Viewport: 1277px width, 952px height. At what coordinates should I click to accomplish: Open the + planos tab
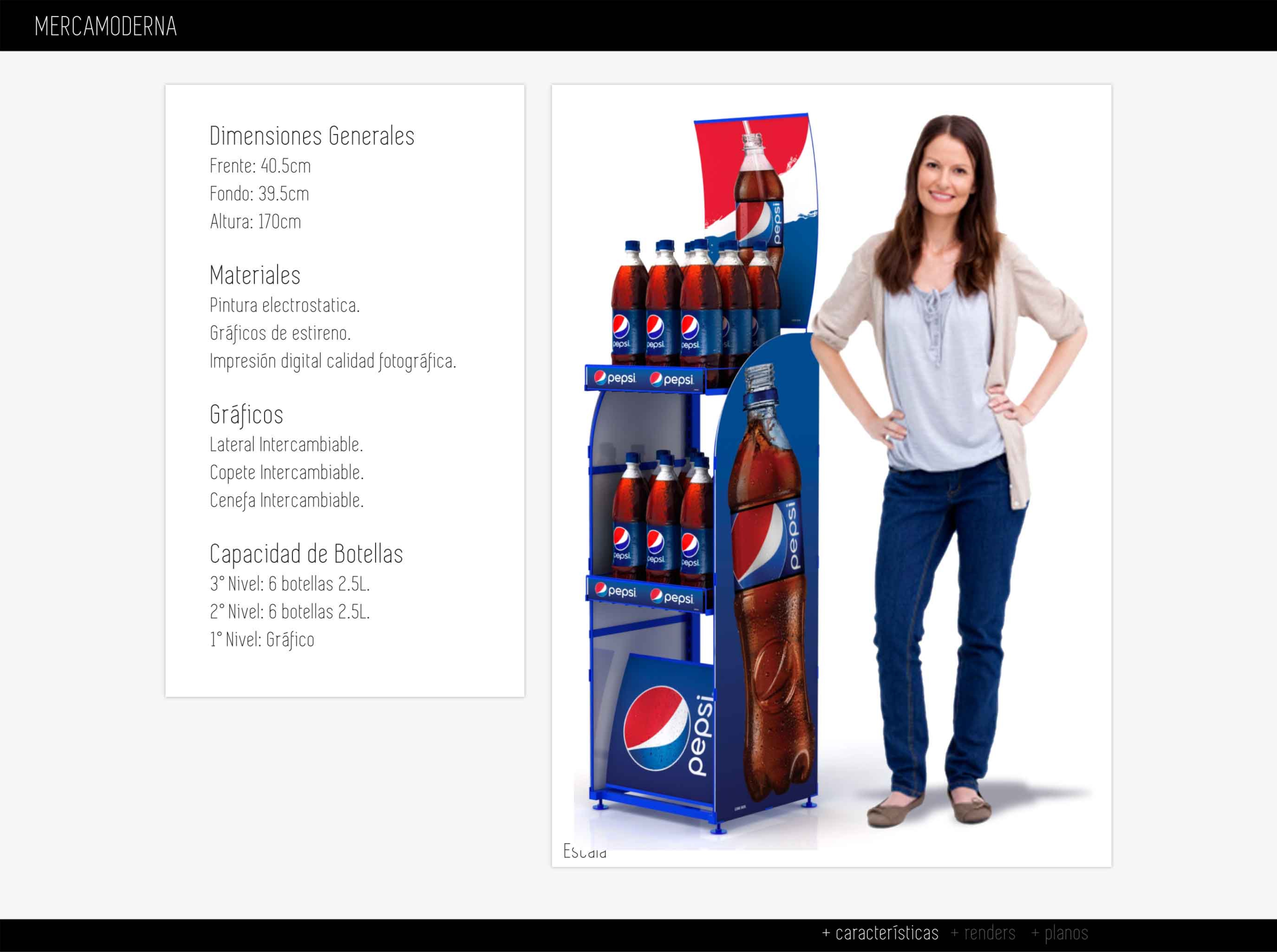pyautogui.click(x=1059, y=932)
